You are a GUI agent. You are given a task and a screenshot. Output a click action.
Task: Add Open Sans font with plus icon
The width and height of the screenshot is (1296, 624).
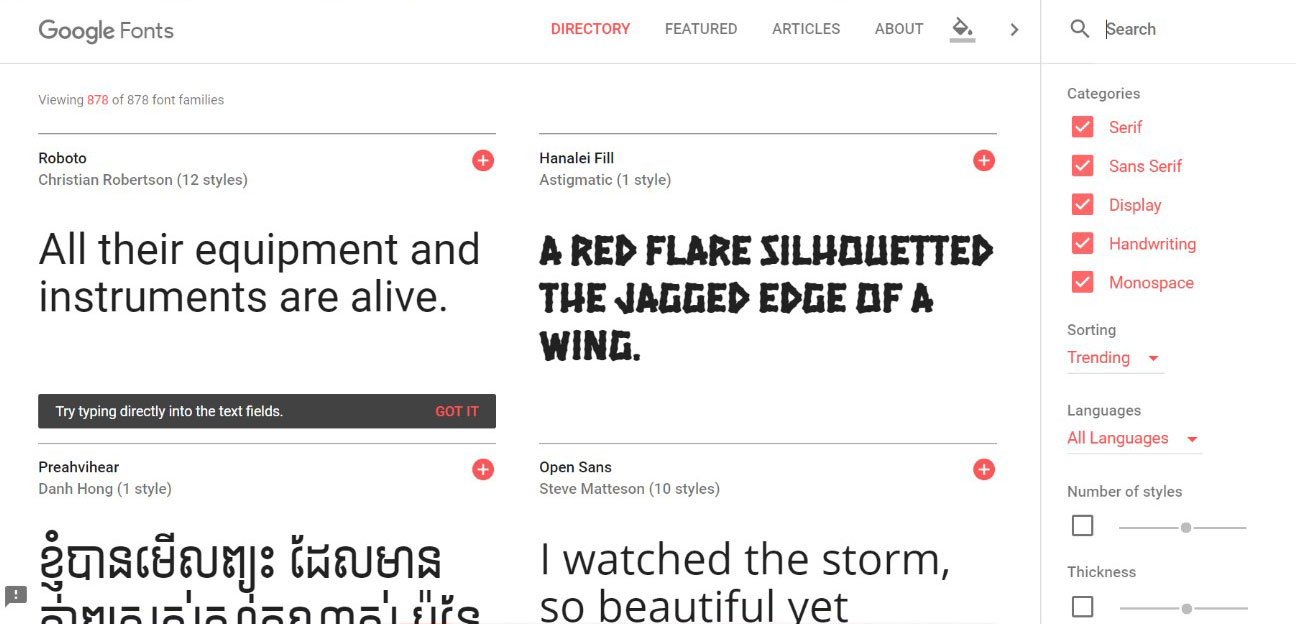[x=984, y=469]
